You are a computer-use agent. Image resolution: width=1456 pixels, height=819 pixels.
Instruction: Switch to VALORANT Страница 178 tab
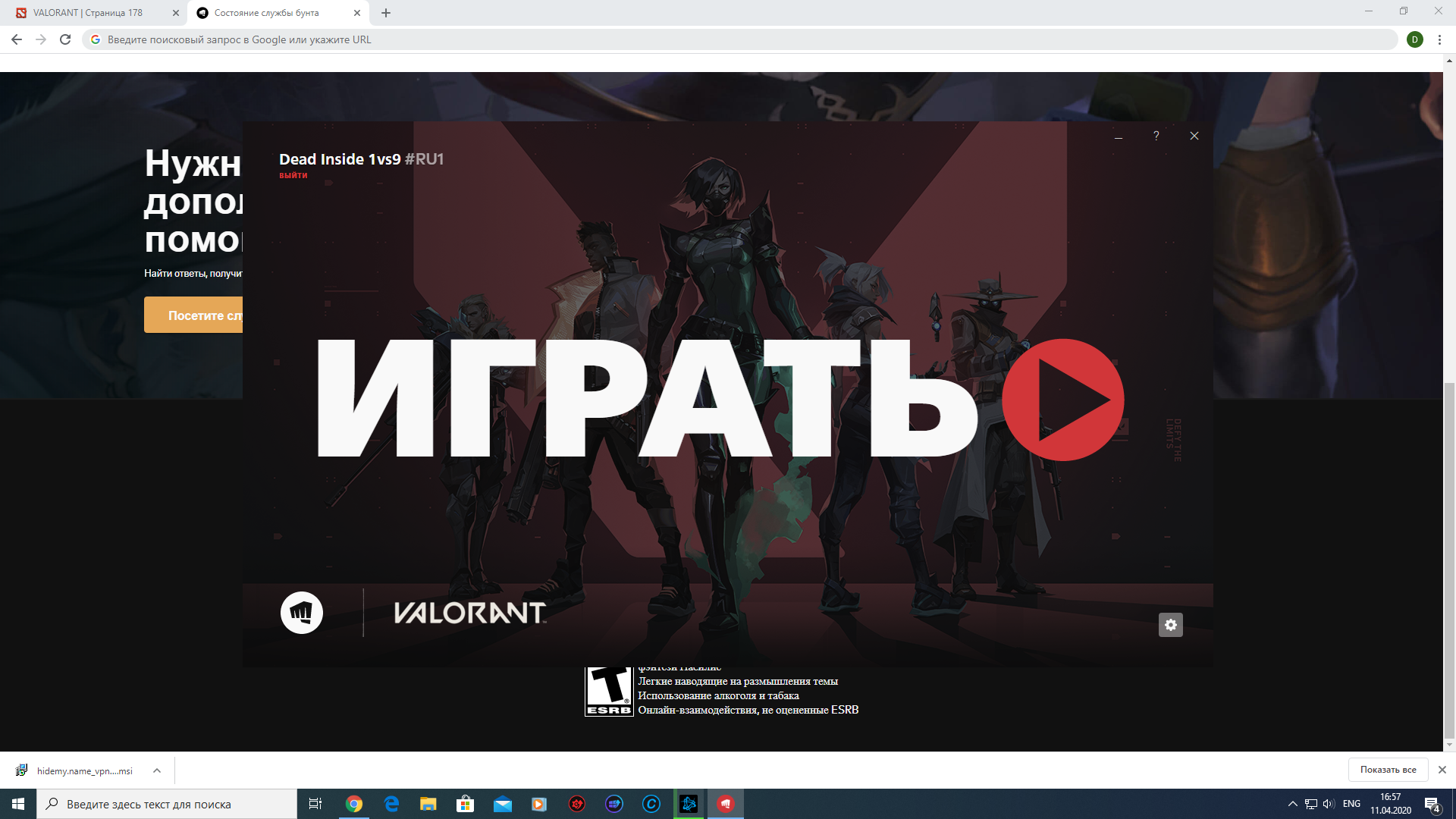pos(89,13)
